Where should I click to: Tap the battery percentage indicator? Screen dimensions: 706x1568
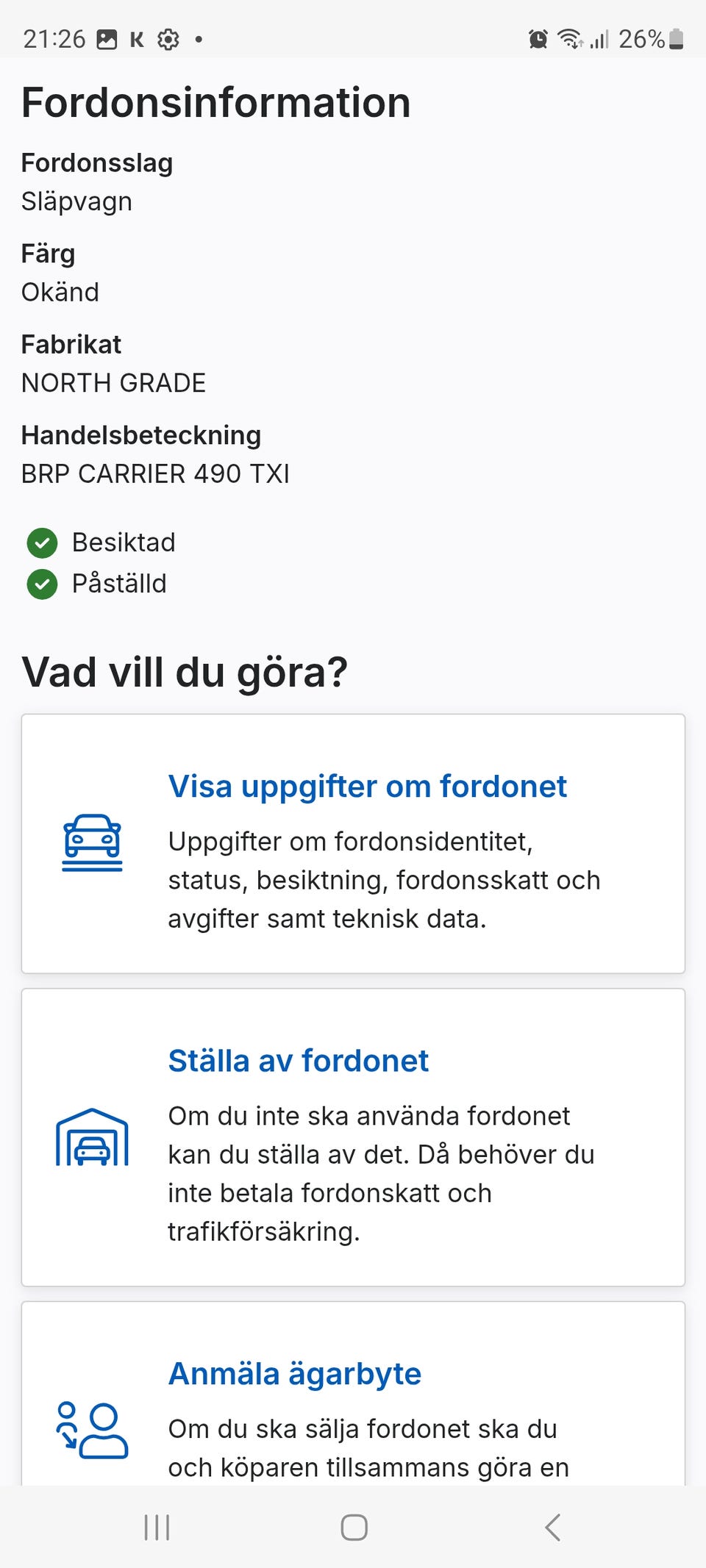coord(641,39)
